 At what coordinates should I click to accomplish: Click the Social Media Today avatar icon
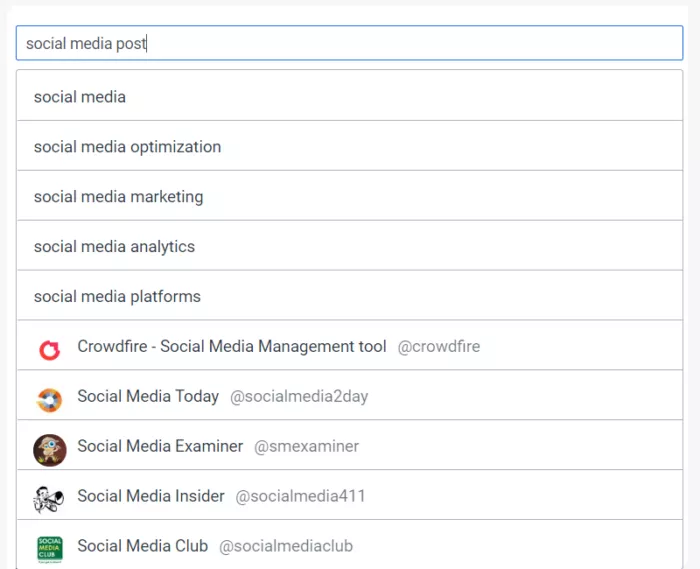point(50,400)
